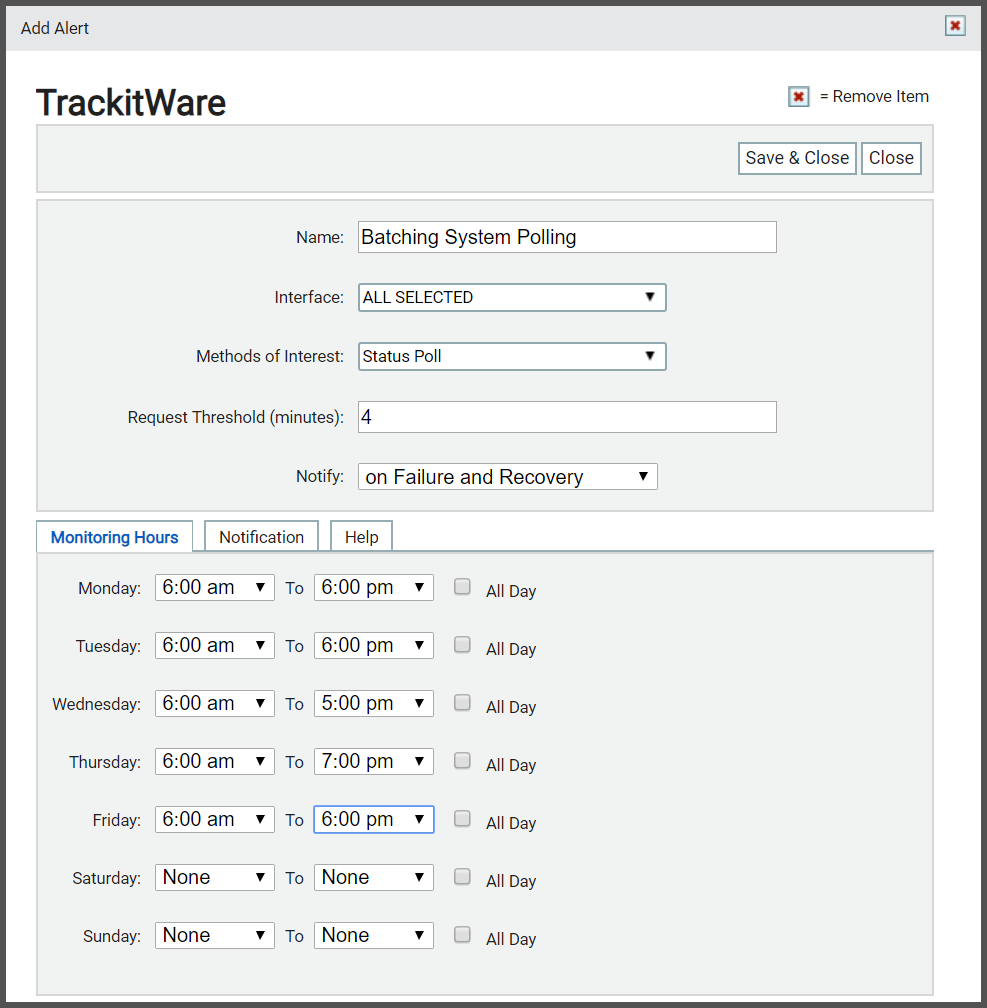Screen dimensions: 987x1008
Task: Switch to the Monitoring Hours tab
Action: [x=114, y=537]
